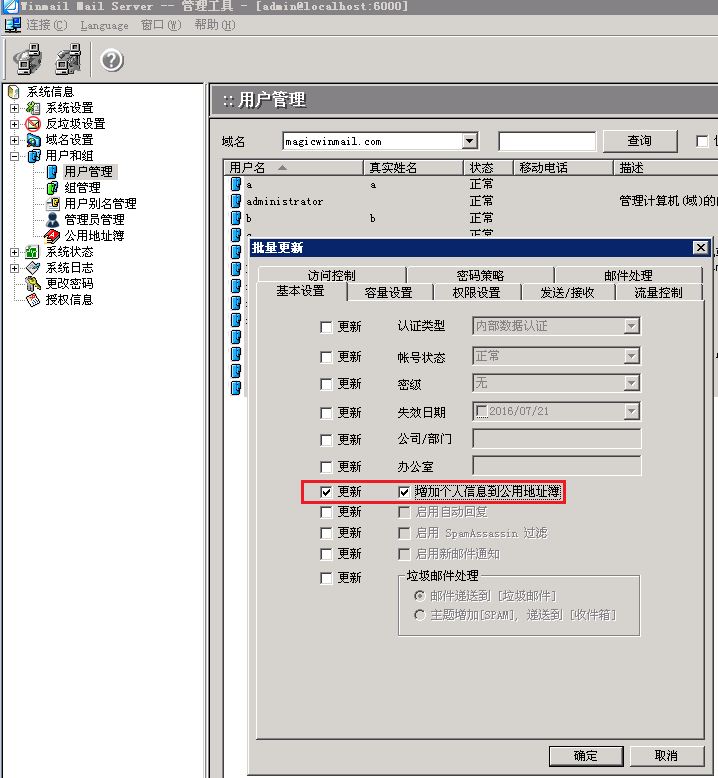The height and width of the screenshot is (778, 718).
Task: Click the disconnect server toolbar icon
Action: point(69,60)
